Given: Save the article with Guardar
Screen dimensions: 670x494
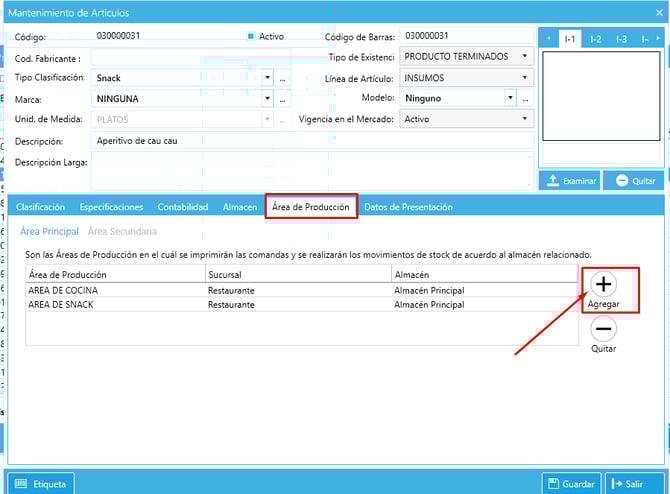Looking at the screenshot, I should (x=570, y=483).
